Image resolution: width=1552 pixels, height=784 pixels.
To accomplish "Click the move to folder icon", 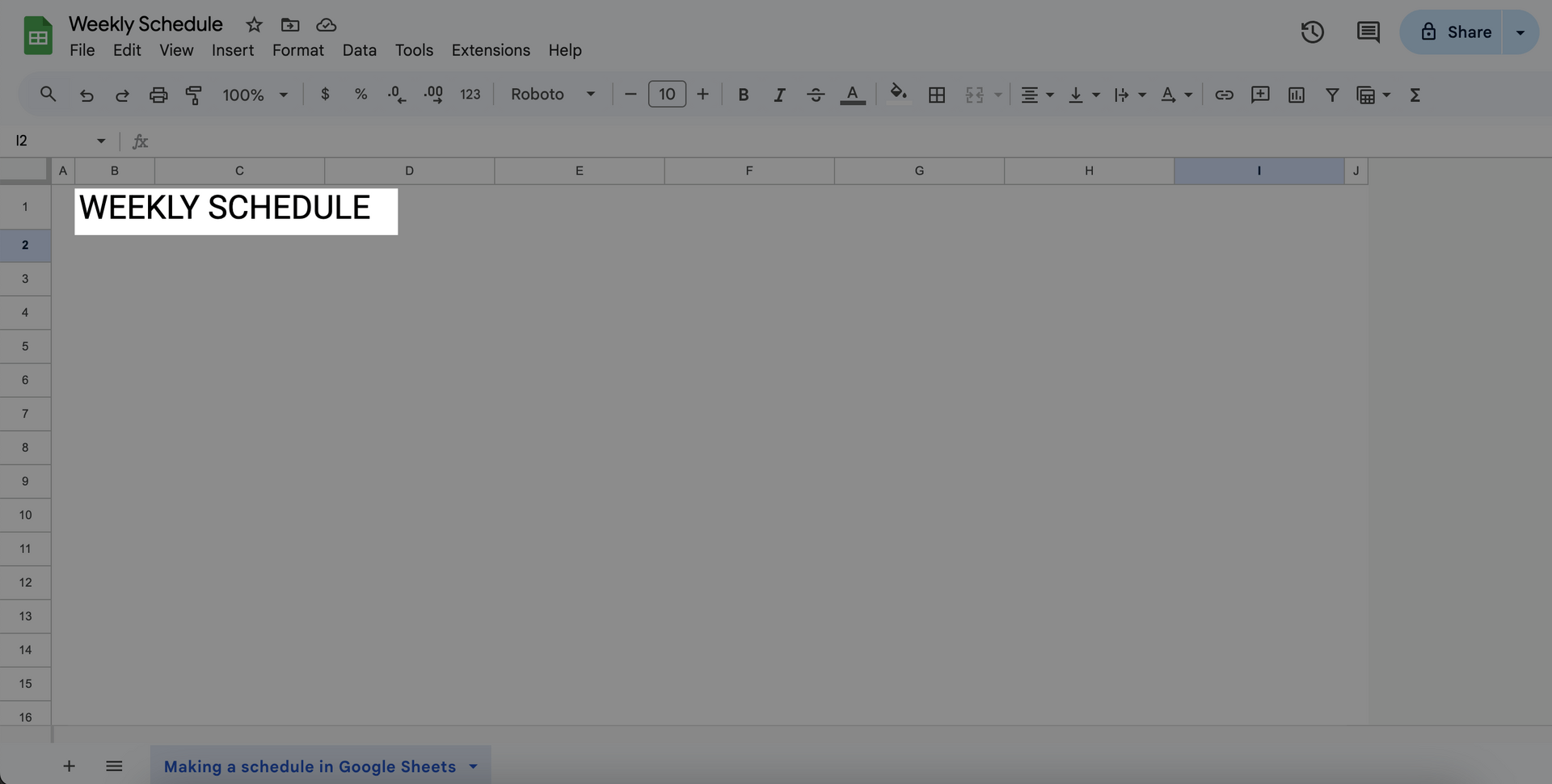I will 290,25.
